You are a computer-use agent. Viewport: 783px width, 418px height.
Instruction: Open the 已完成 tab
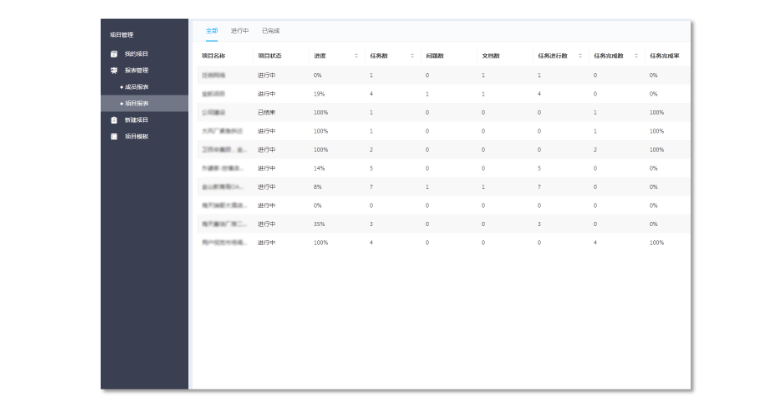tap(271, 31)
